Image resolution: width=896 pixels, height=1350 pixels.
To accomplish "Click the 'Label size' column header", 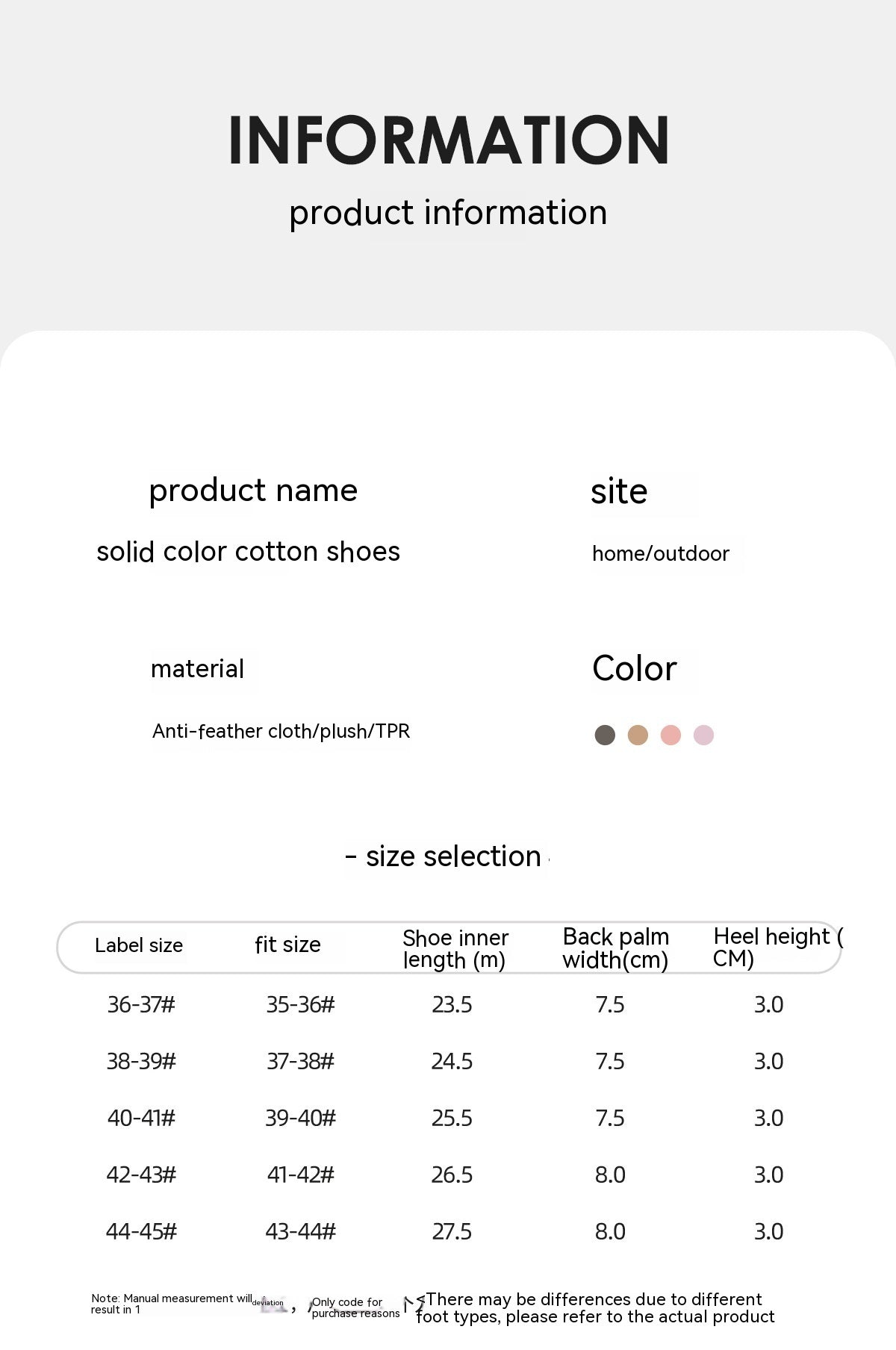I will click(x=139, y=945).
